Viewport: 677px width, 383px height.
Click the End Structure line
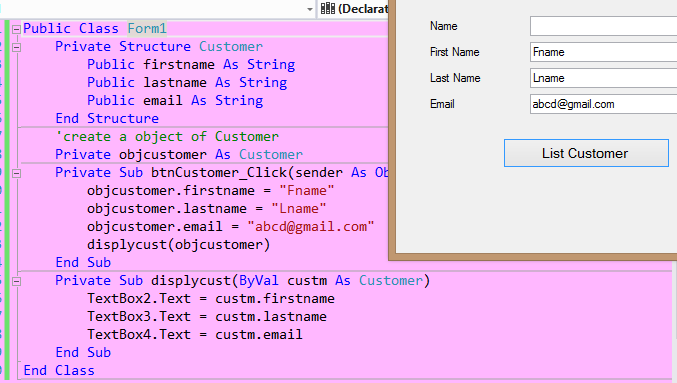pyautogui.click(x=107, y=118)
